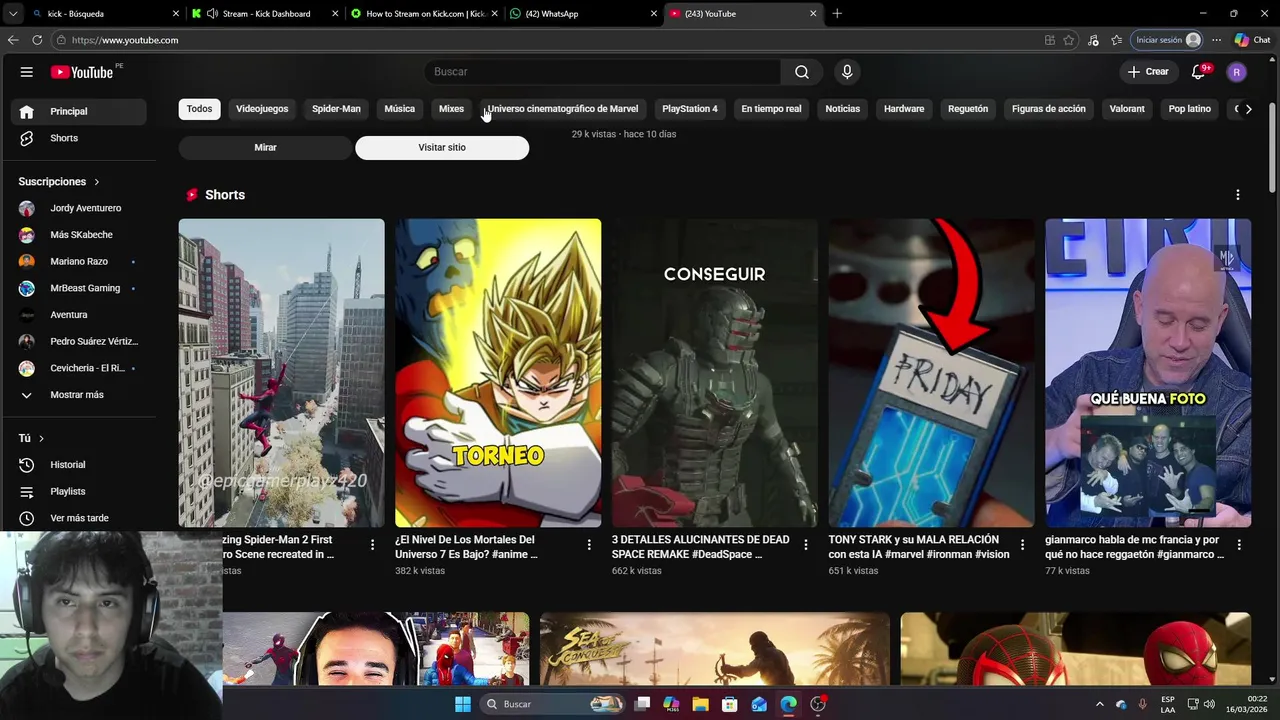Open YouTube notifications bell

pyautogui.click(x=1198, y=72)
